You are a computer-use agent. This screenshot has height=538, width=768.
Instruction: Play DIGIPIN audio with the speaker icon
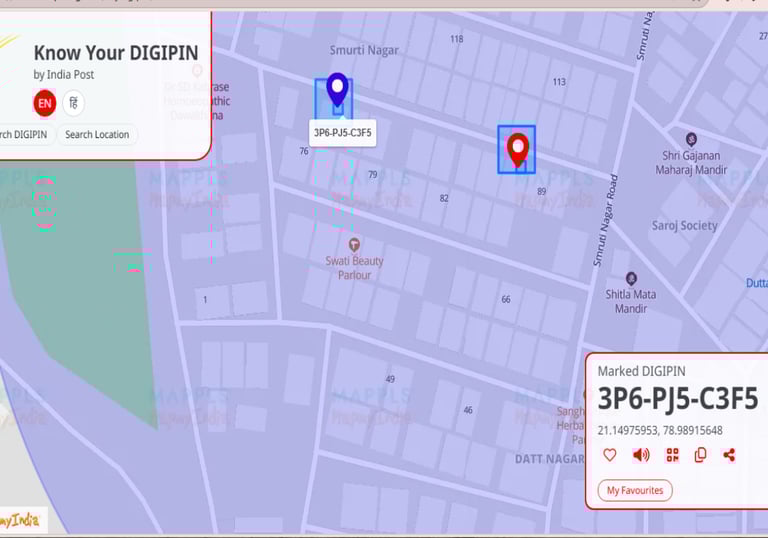click(x=641, y=455)
